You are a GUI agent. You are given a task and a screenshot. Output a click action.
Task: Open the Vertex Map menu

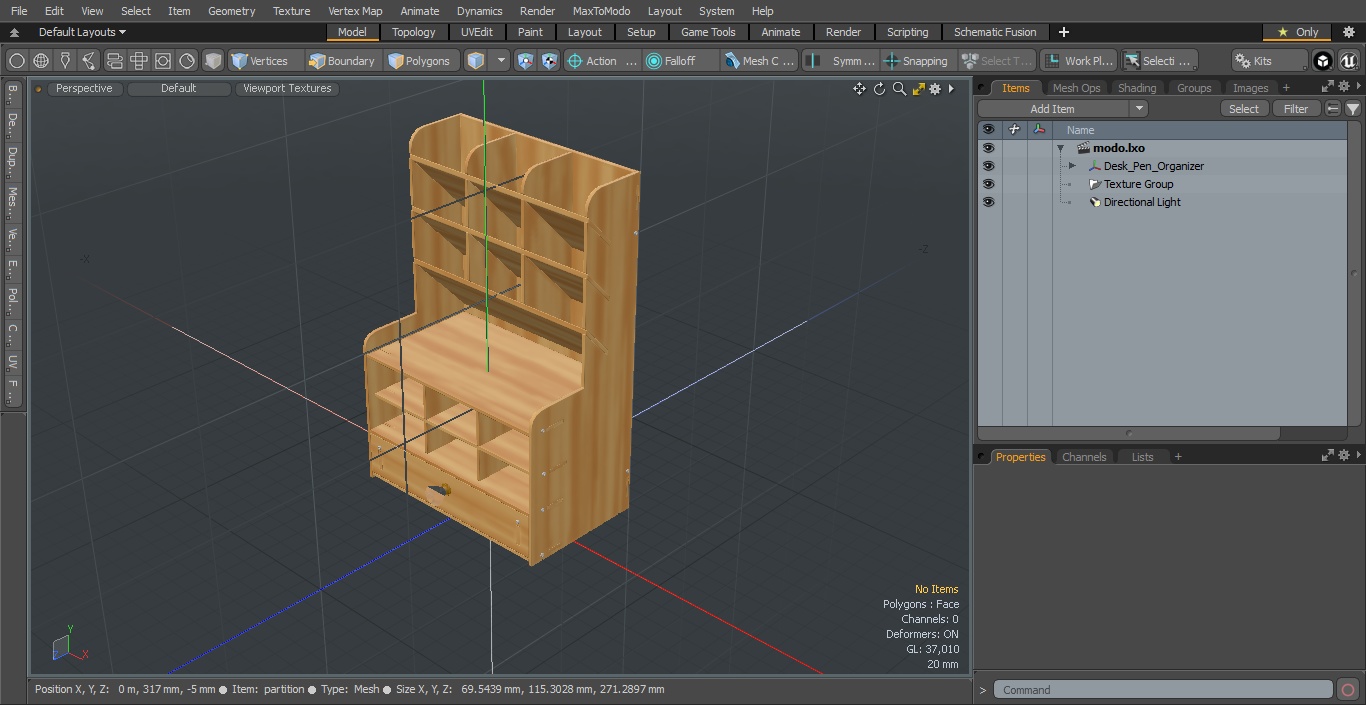click(355, 11)
